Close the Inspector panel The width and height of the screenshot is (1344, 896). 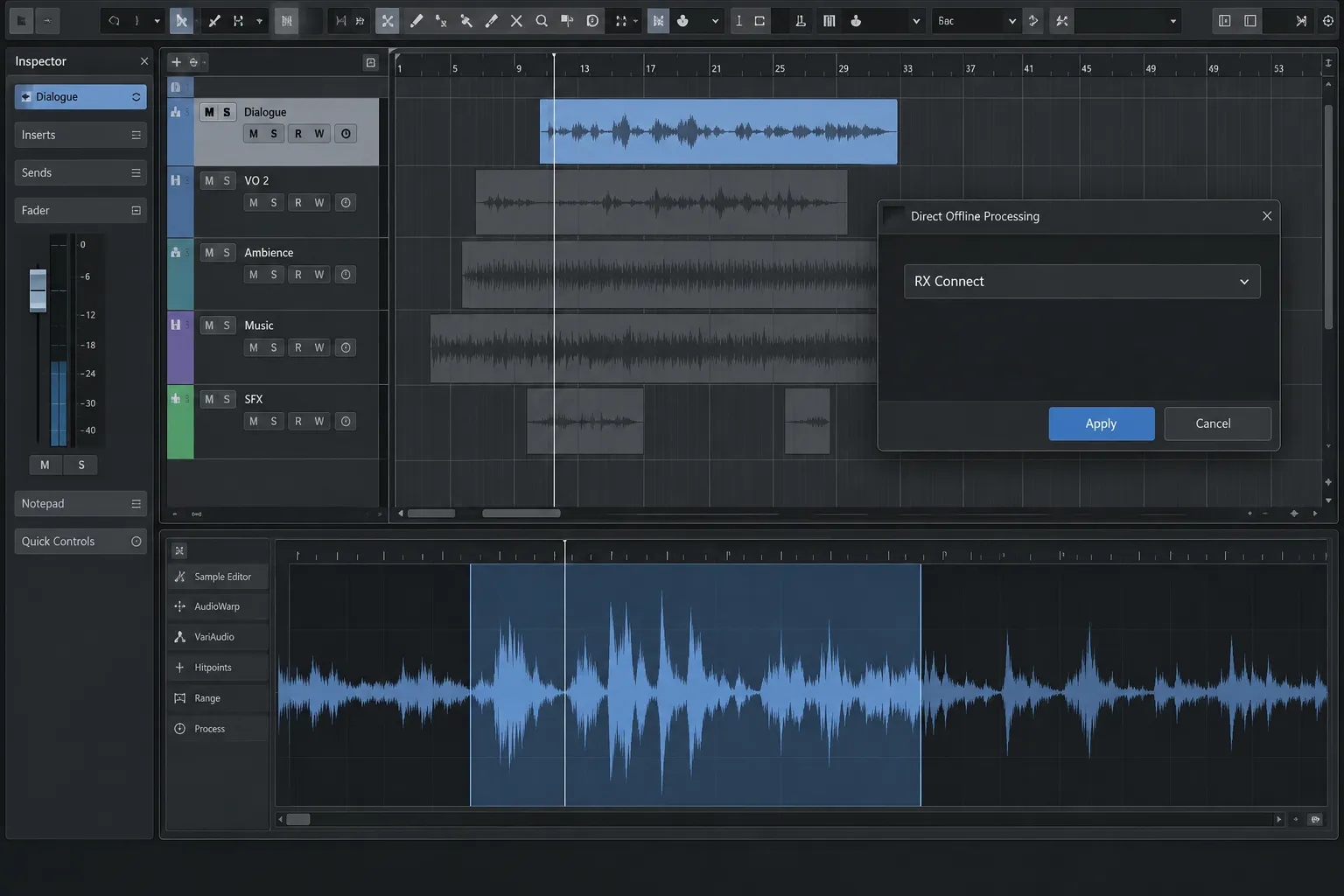click(x=144, y=61)
